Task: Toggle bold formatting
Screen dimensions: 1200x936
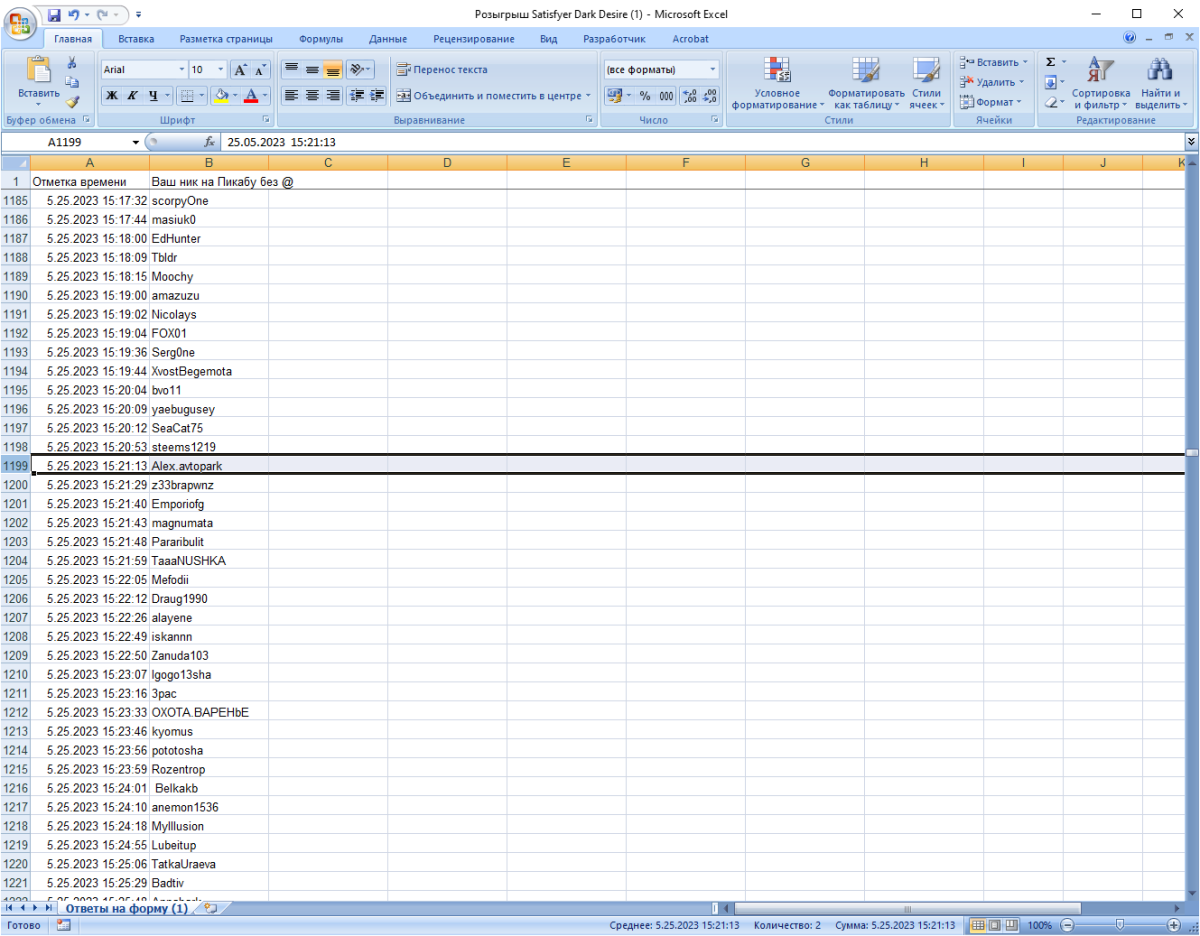Action: pos(111,96)
